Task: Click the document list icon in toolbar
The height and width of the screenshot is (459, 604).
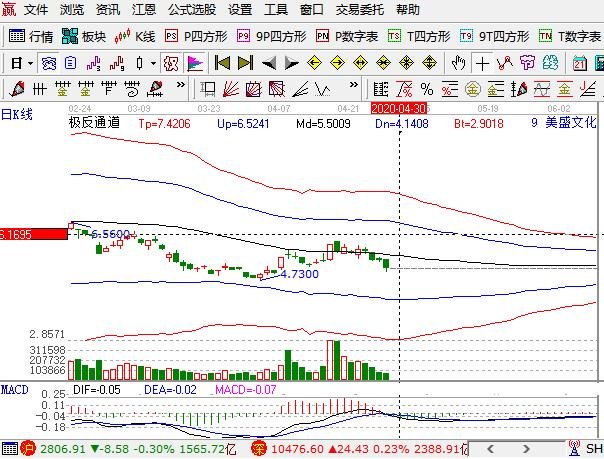Action: point(70,63)
